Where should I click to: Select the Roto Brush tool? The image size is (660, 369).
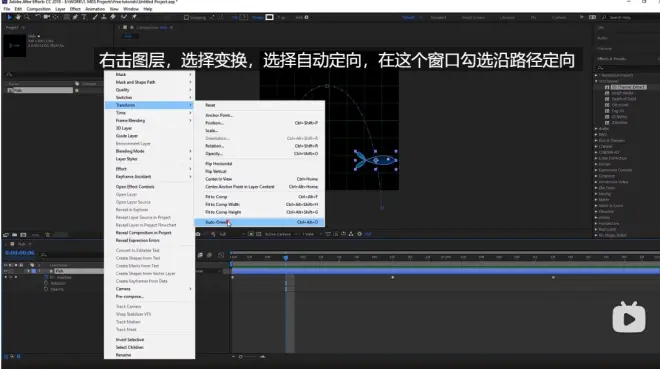pos(124,17)
